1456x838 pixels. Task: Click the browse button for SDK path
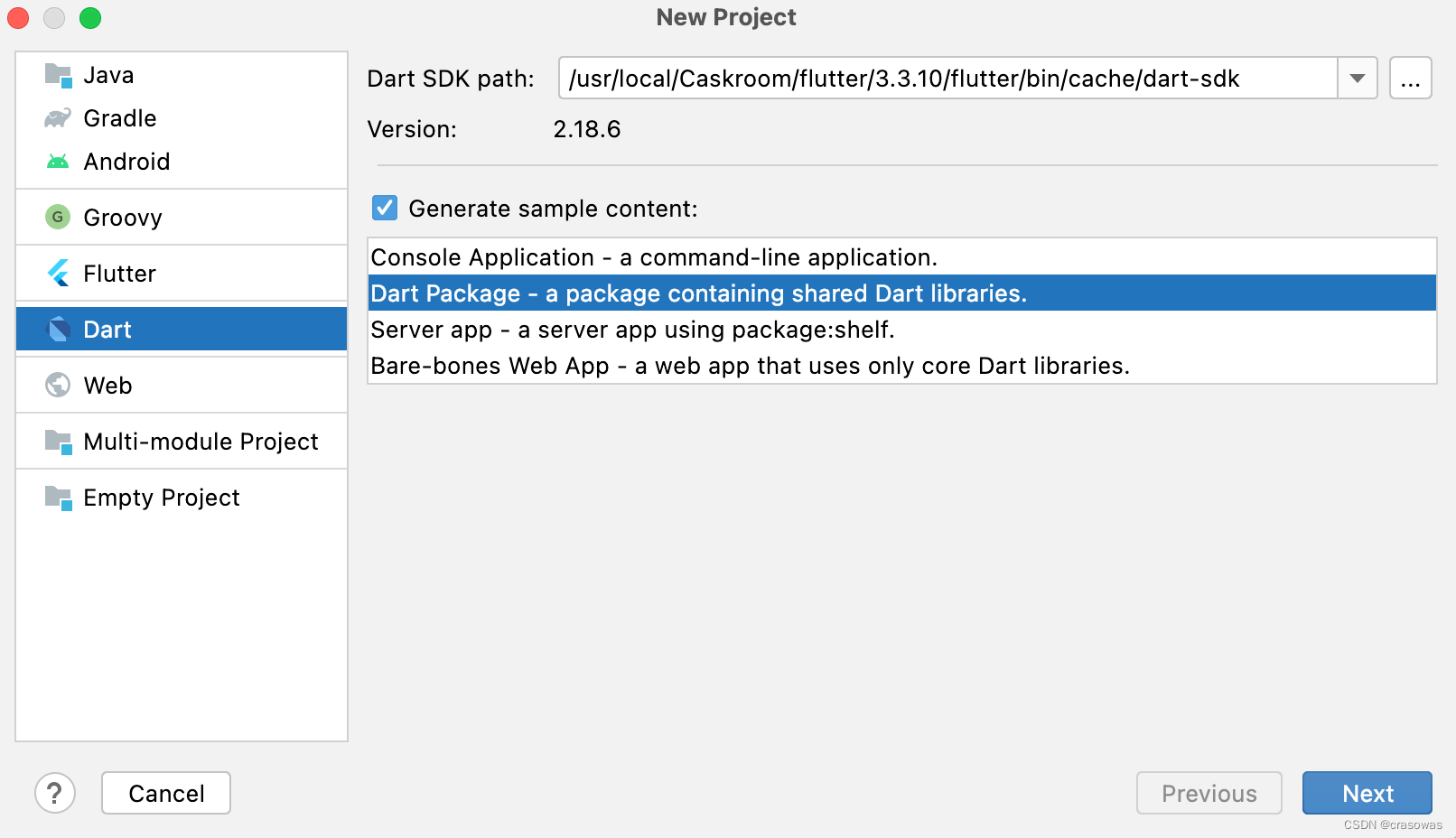(1410, 79)
